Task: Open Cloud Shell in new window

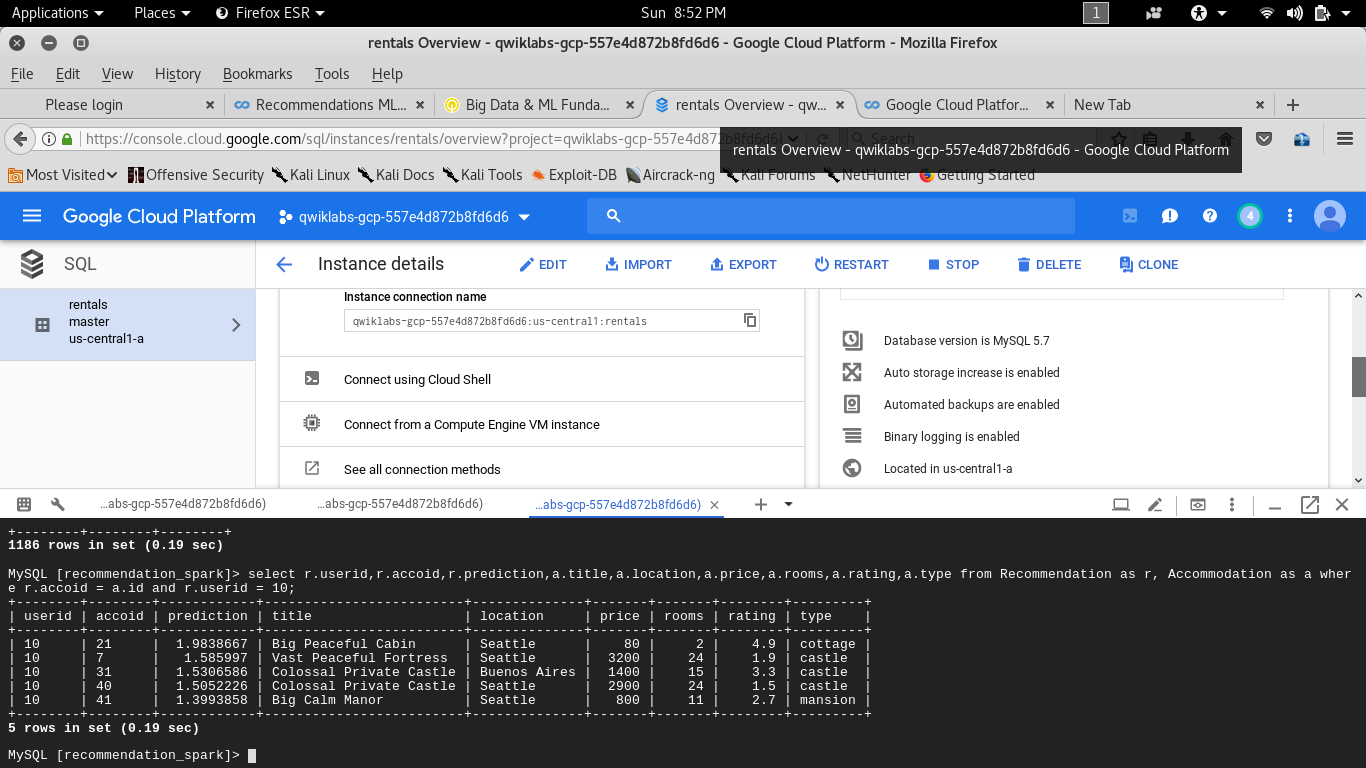Action: (1309, 505)
